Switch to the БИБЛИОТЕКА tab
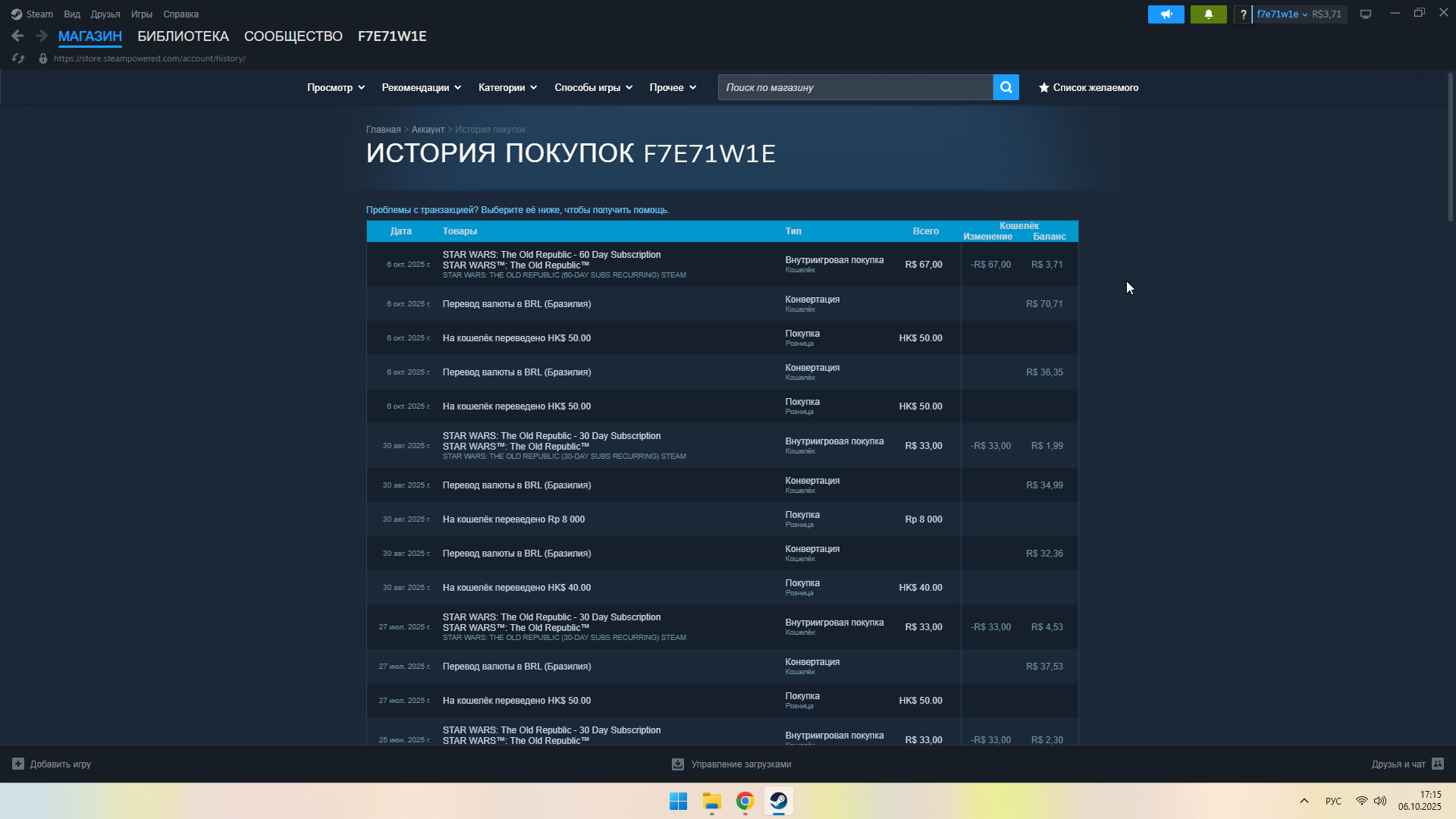 pos(183,36)
